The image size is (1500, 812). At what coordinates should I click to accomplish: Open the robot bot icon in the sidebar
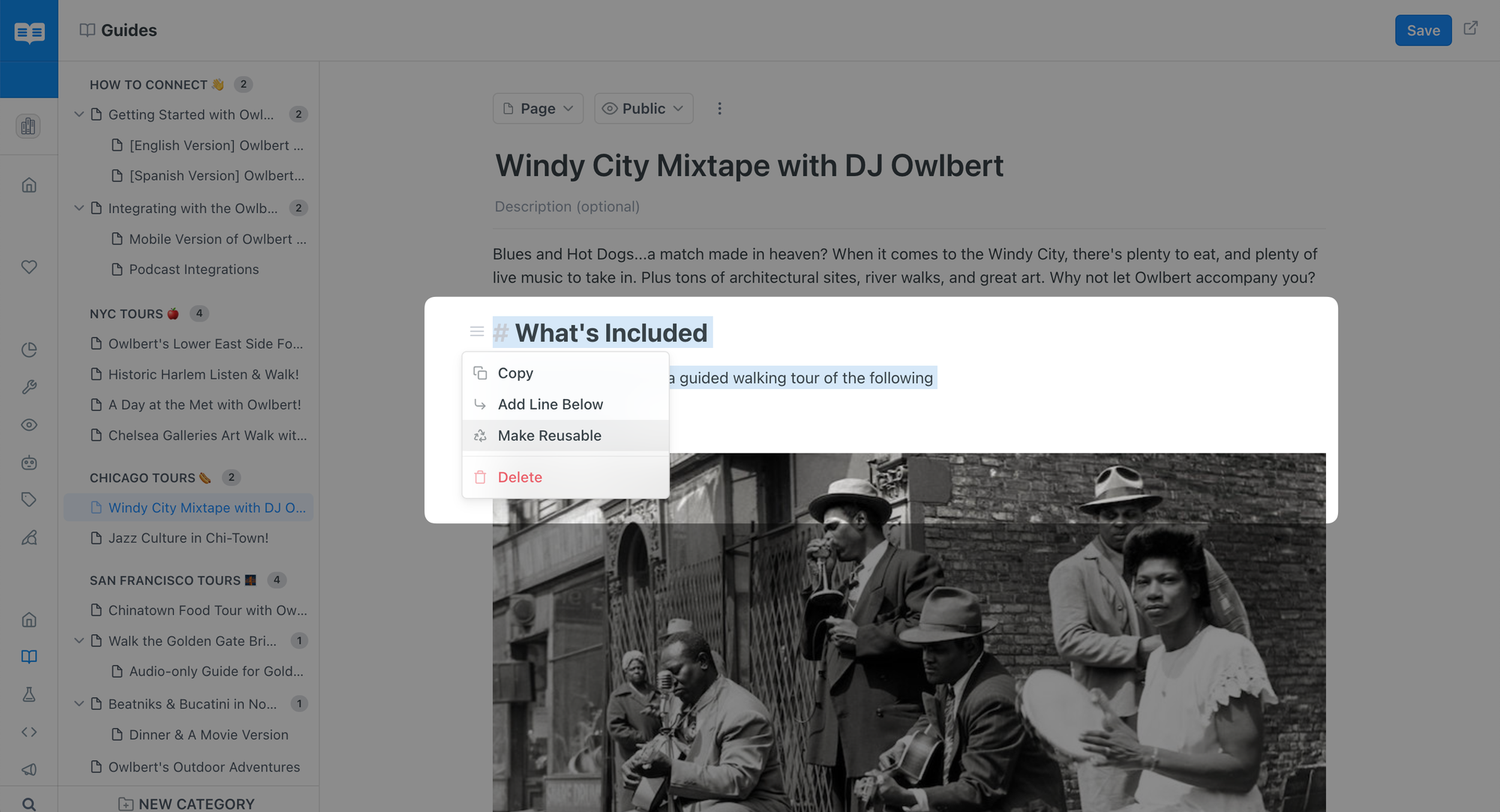(28, 463)
